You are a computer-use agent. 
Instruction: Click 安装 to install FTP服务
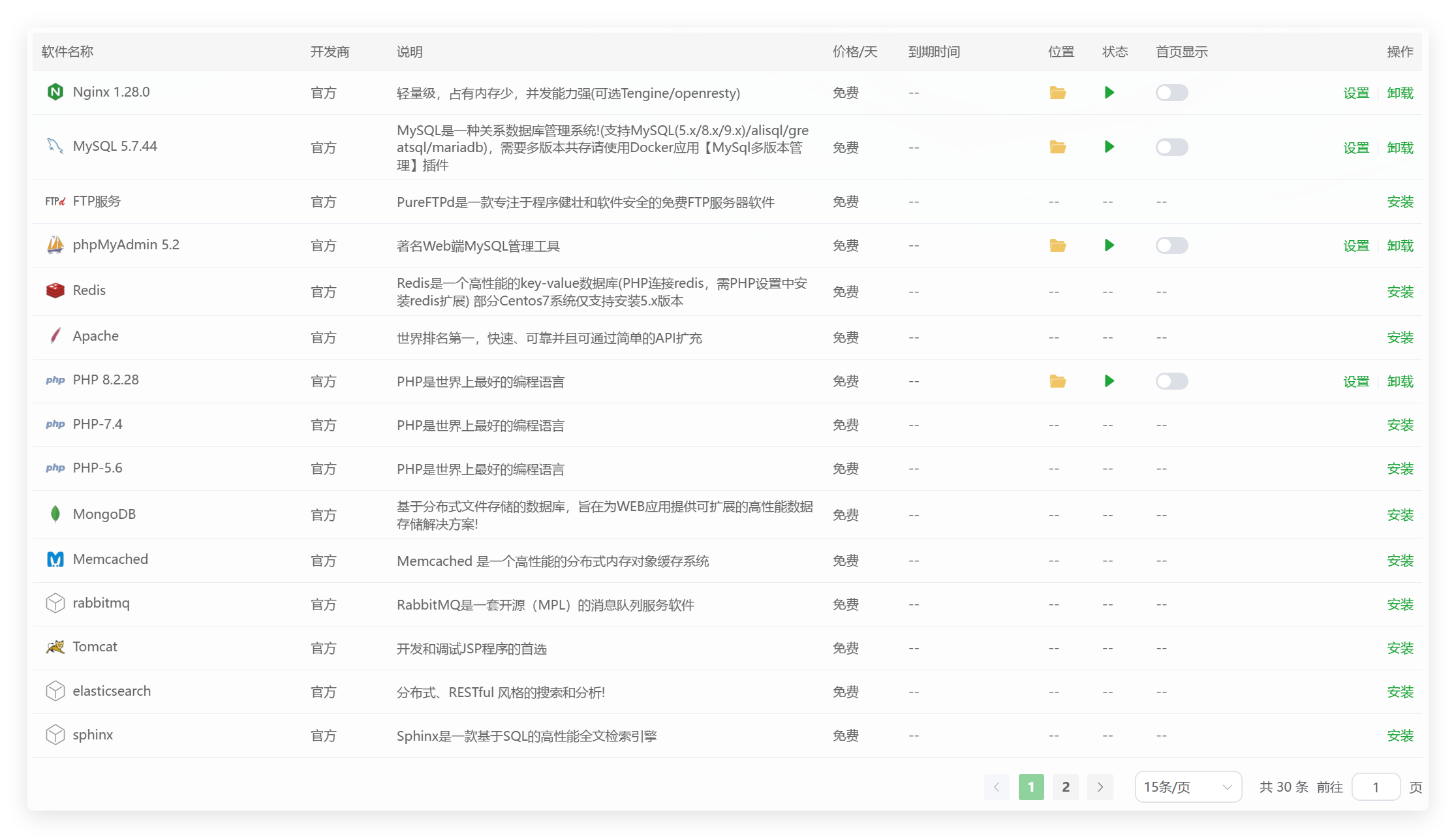[1400, 202]
